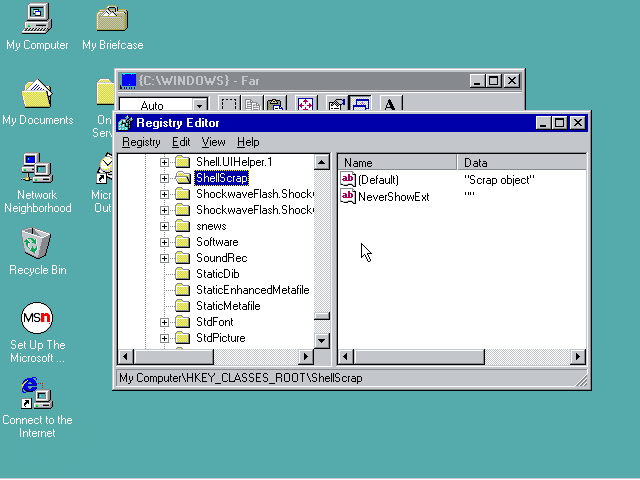Click the Mark selection icon in Far toolbar
Image resolution: width=640 pixels, height=480 pixels.
click(229, 105)
